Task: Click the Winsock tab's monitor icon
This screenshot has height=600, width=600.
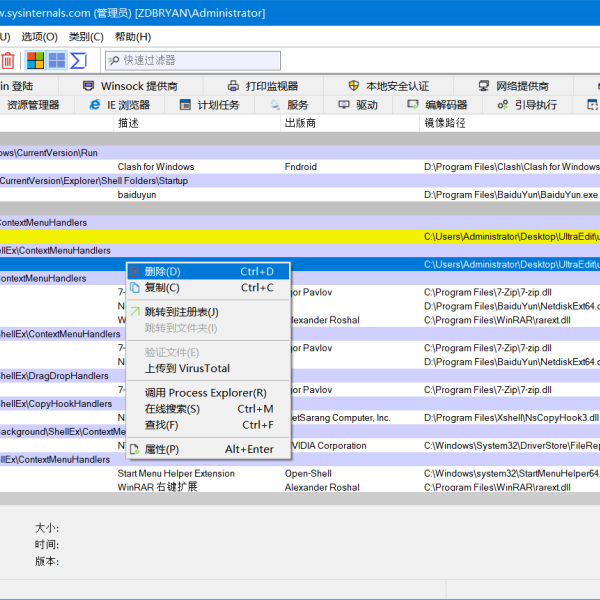Action: pyautogui.click(x=88, y=86)
